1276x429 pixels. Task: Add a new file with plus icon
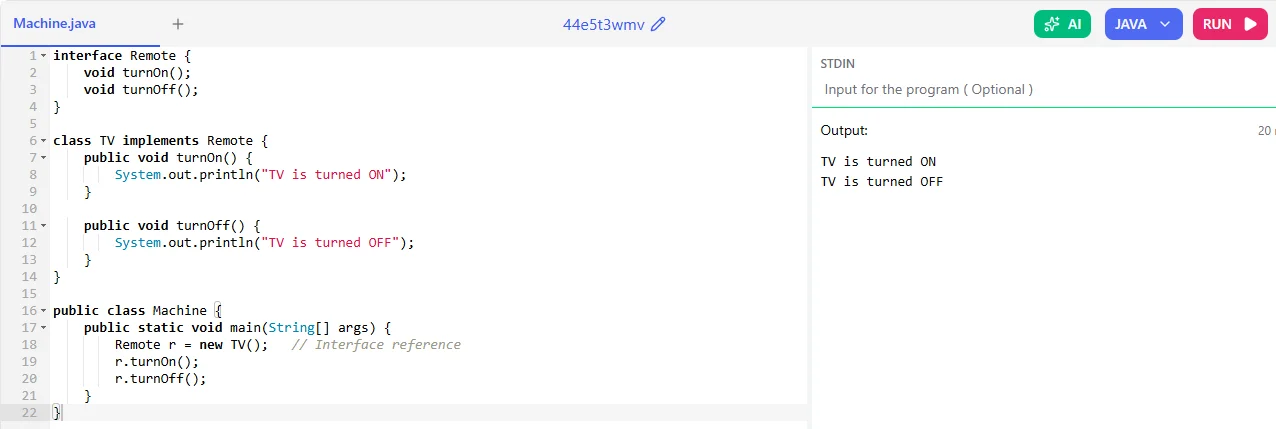[x=178, y=23]
